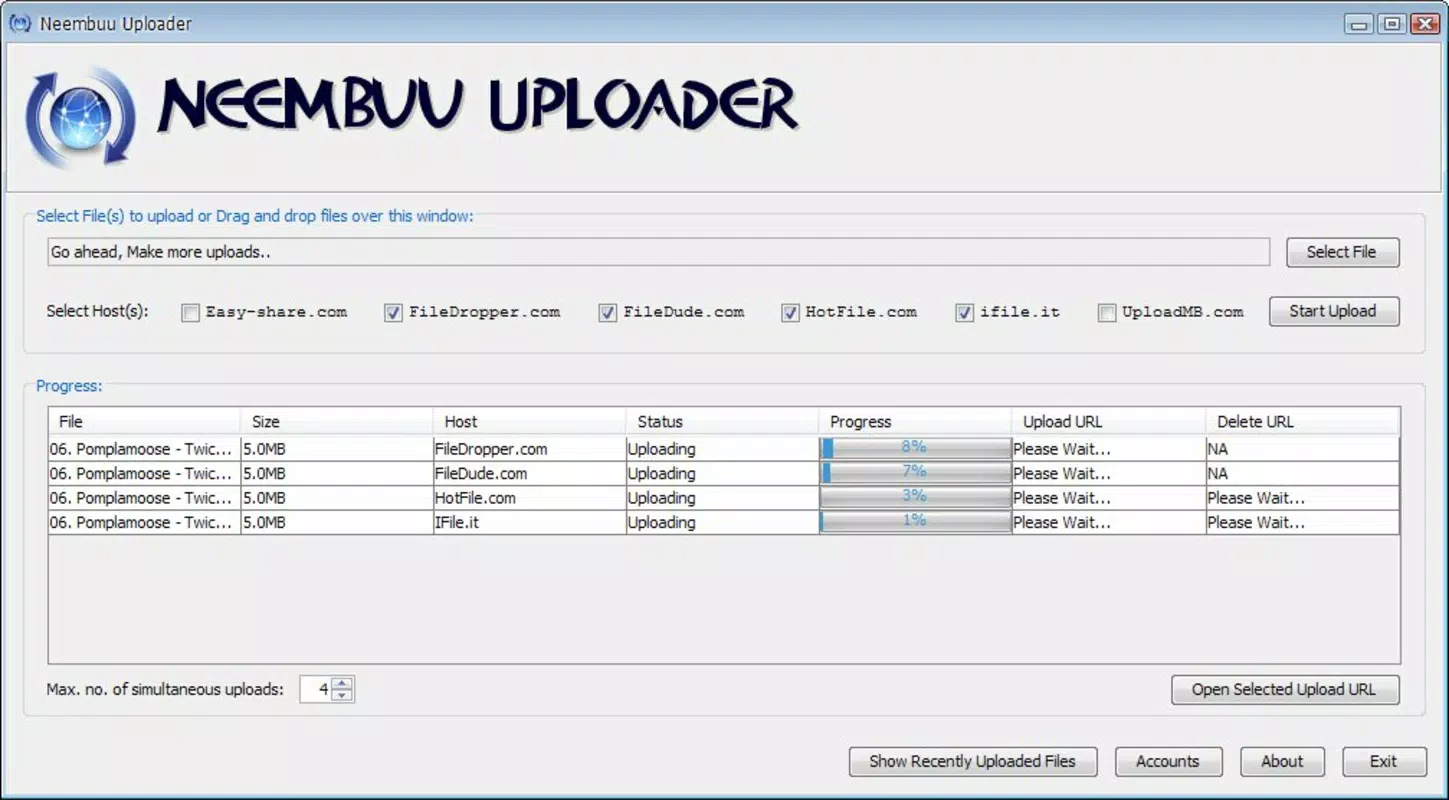
Task: Select the HotFile.com host cell
Action: click(x=530, y=498)
